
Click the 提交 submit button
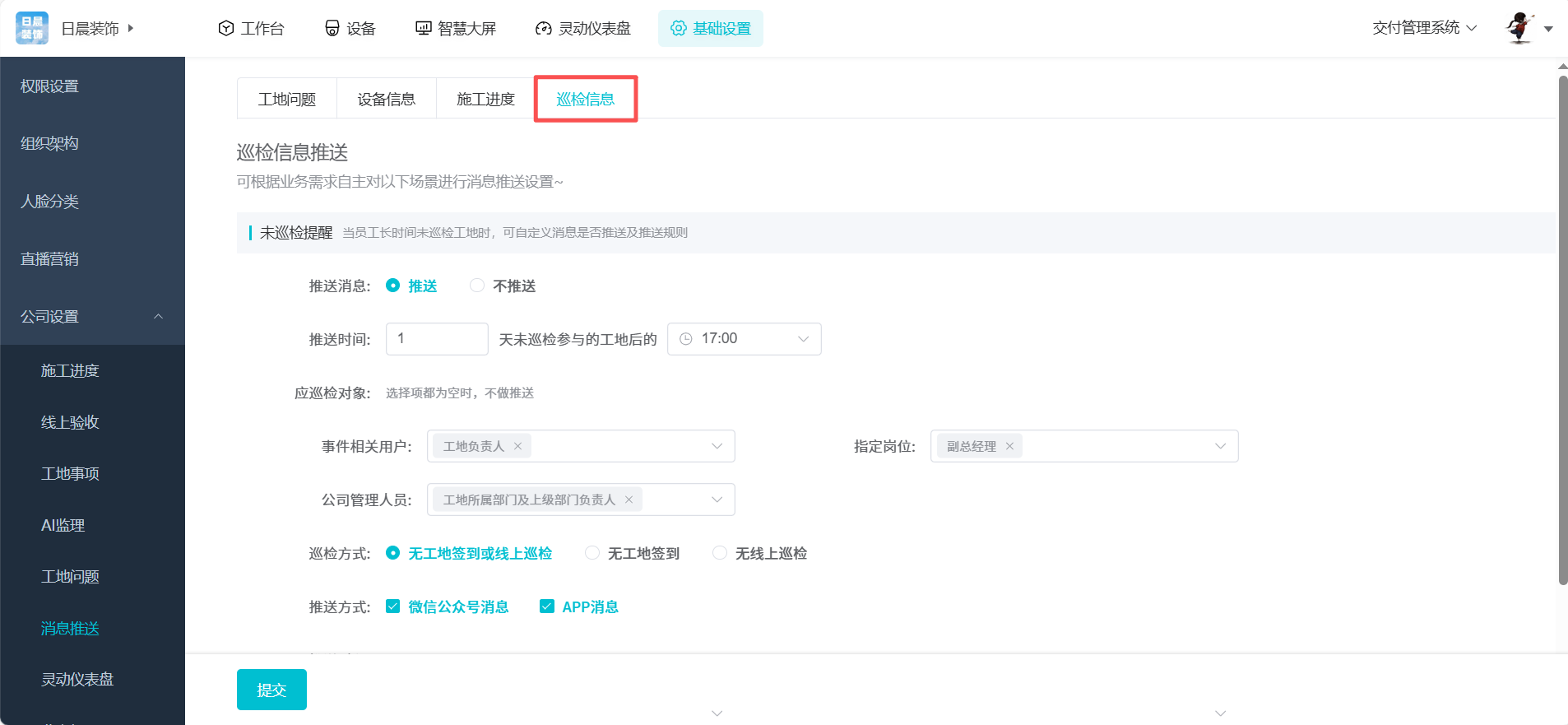(271, 690)
